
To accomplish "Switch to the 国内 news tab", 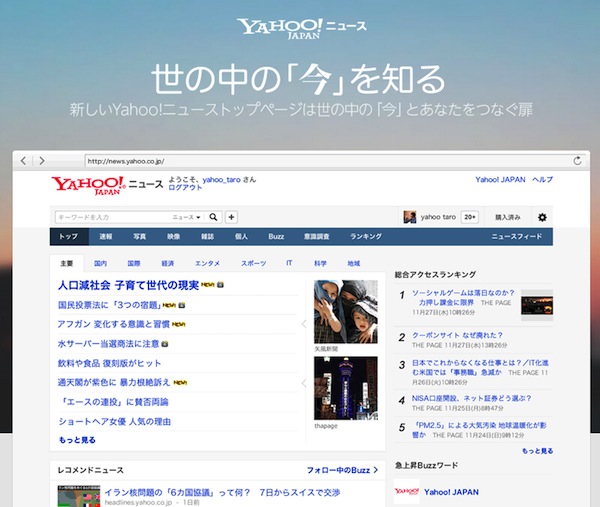I will [100, 263].
